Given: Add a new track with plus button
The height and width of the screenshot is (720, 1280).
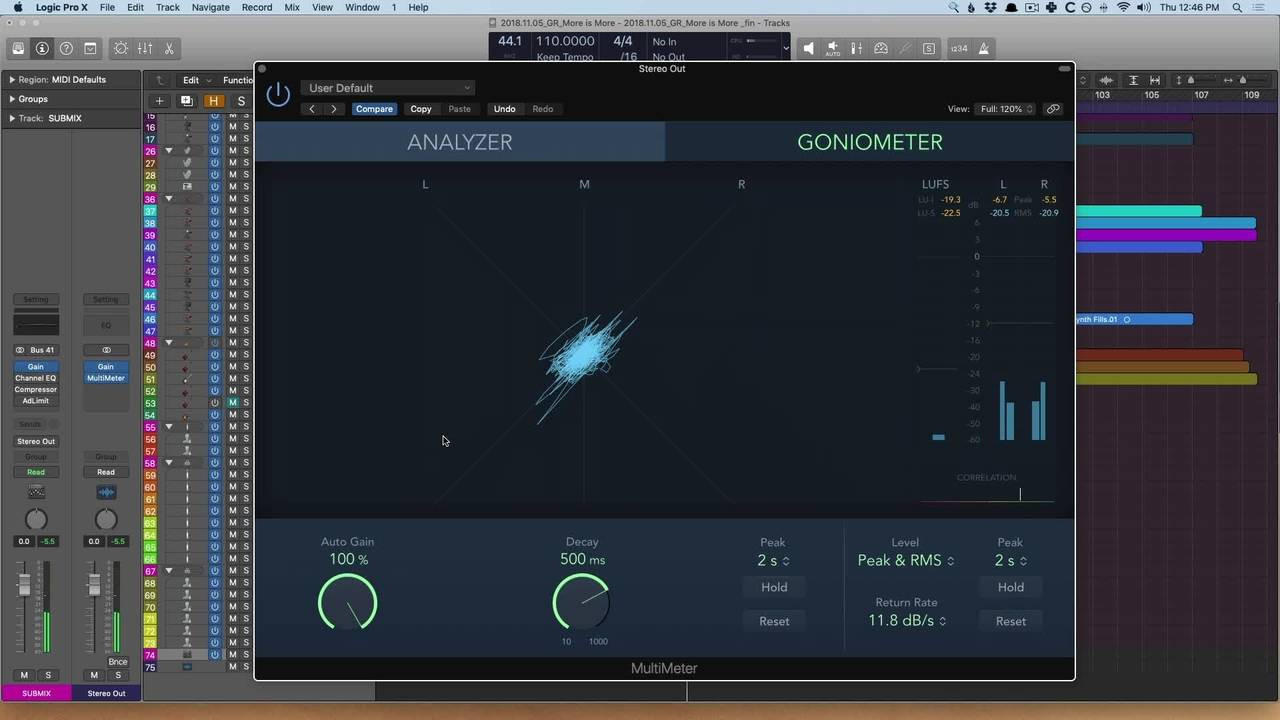Looking at the screenshot, I should pyautogui.click(x=159, y=101).
